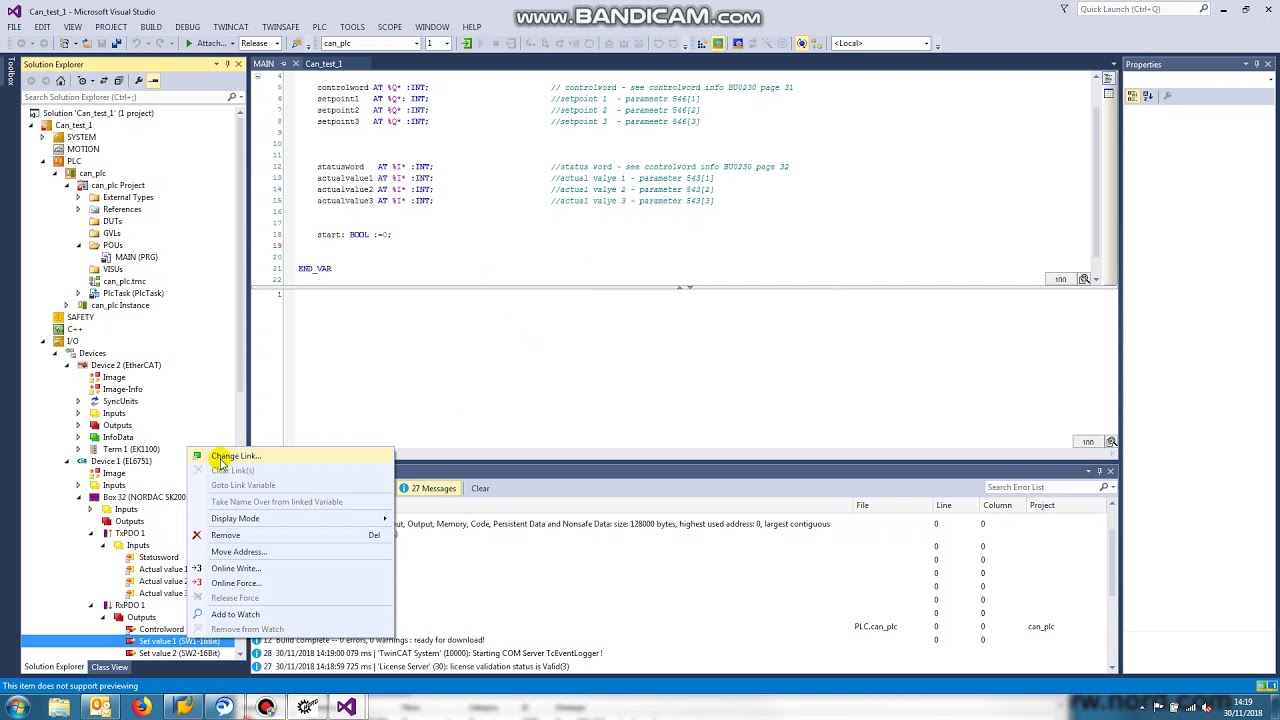Toggle the 27 Messages filter
The height and width of the screenshot is (720, 1280).
pyautogui.click(x=428, y=488)
